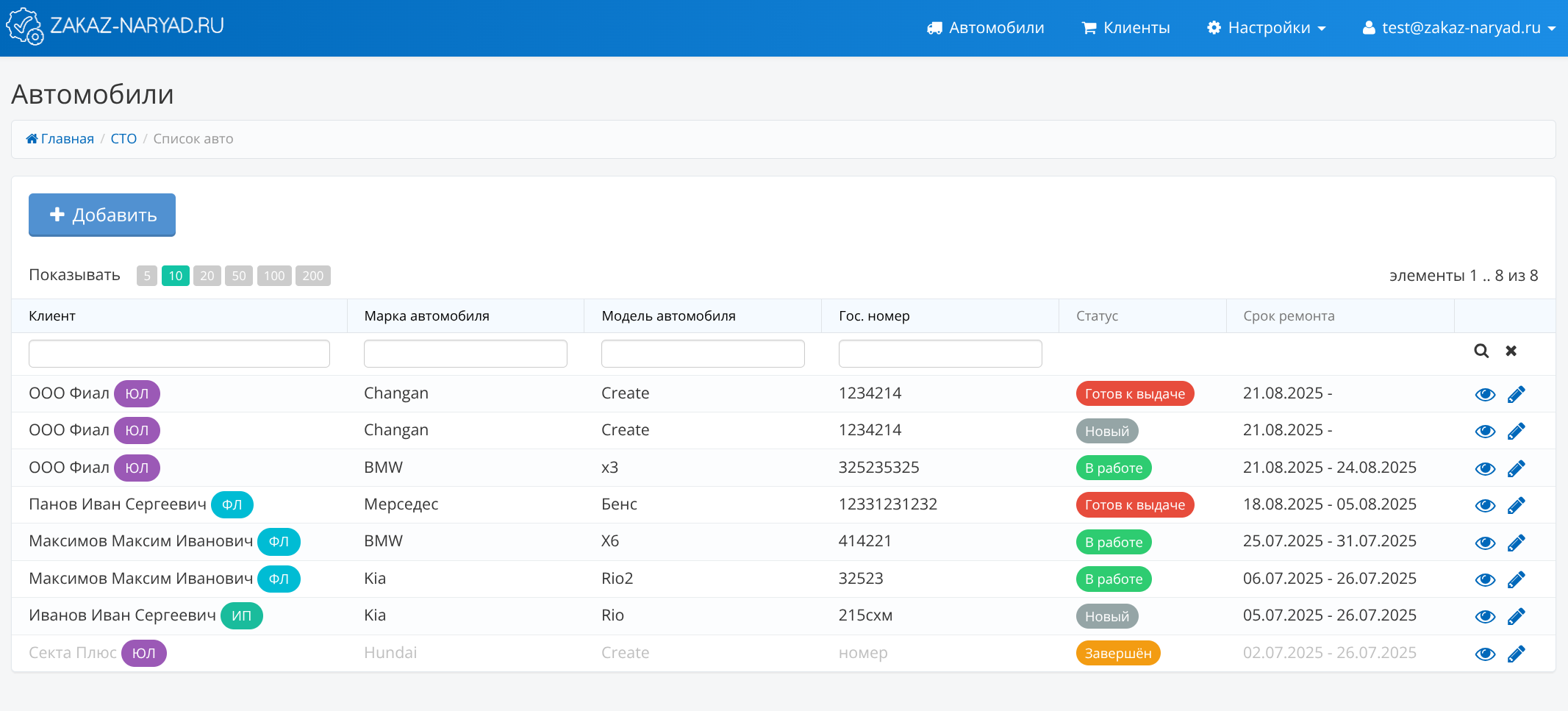Follow the Главная breadcrumb link
1568x711 pixels.
point(67,139)
